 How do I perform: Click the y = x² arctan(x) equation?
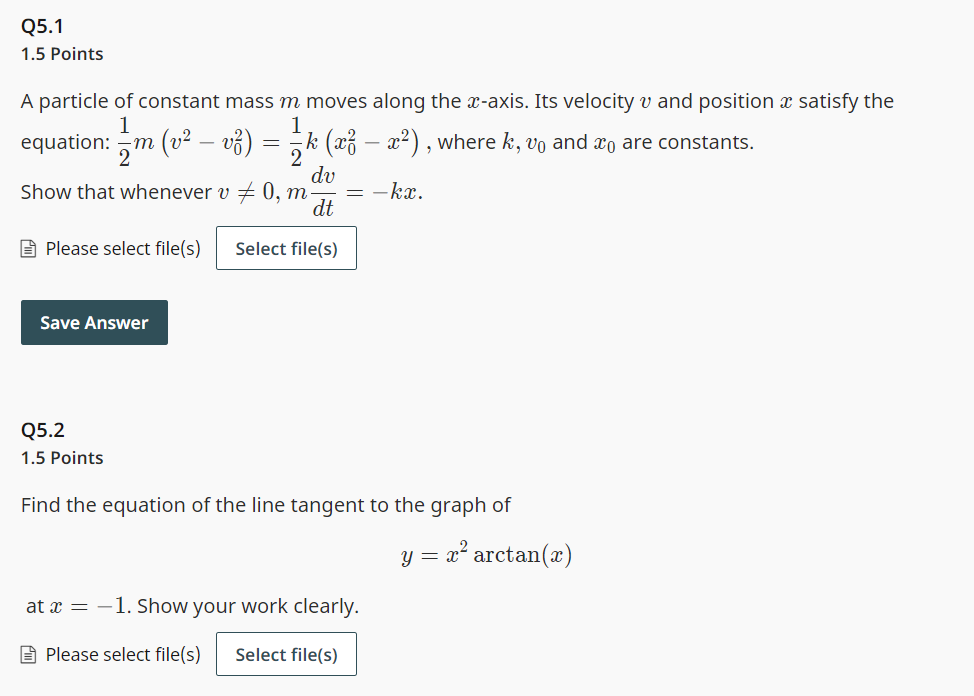click(x=487, y=555)
